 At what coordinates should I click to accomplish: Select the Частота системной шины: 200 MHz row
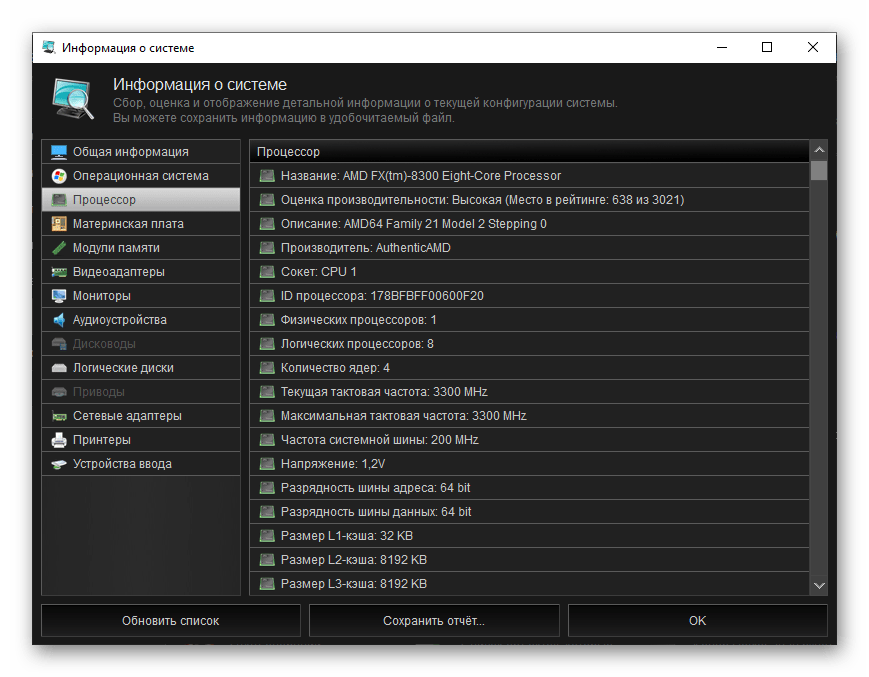(x=529, y=440)
